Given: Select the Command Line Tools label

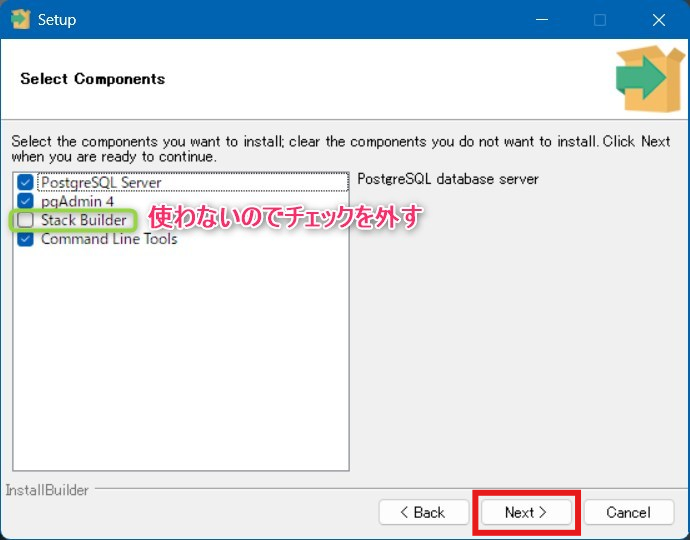Looking at the screenshot, I should click(109, 239).
